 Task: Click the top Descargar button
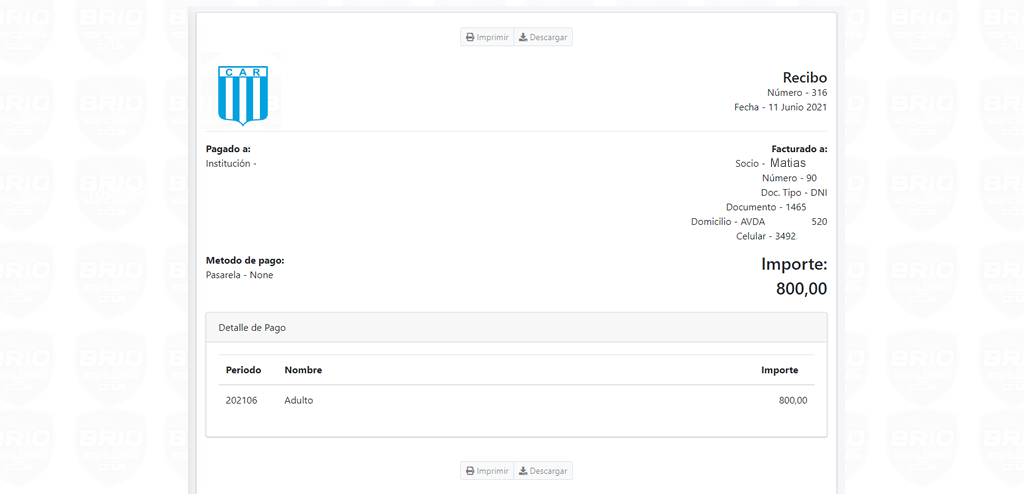[x=543, y=37]
